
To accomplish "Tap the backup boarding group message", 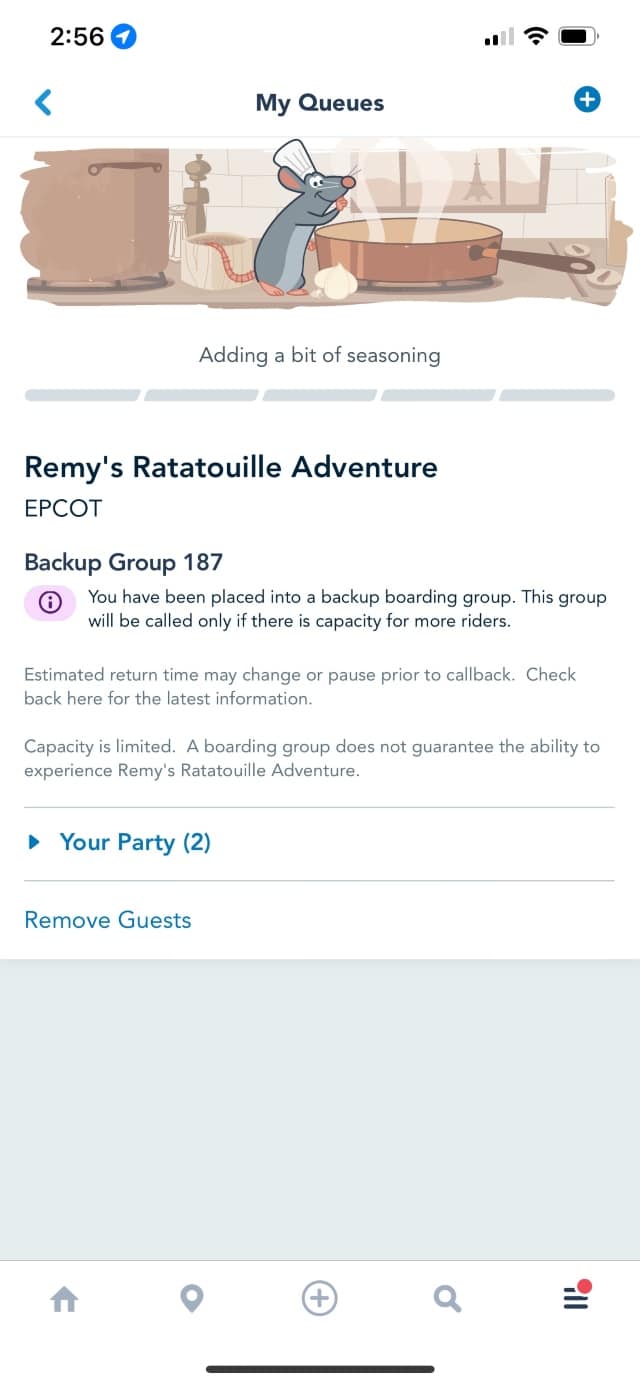I will [x=347, y=608].
